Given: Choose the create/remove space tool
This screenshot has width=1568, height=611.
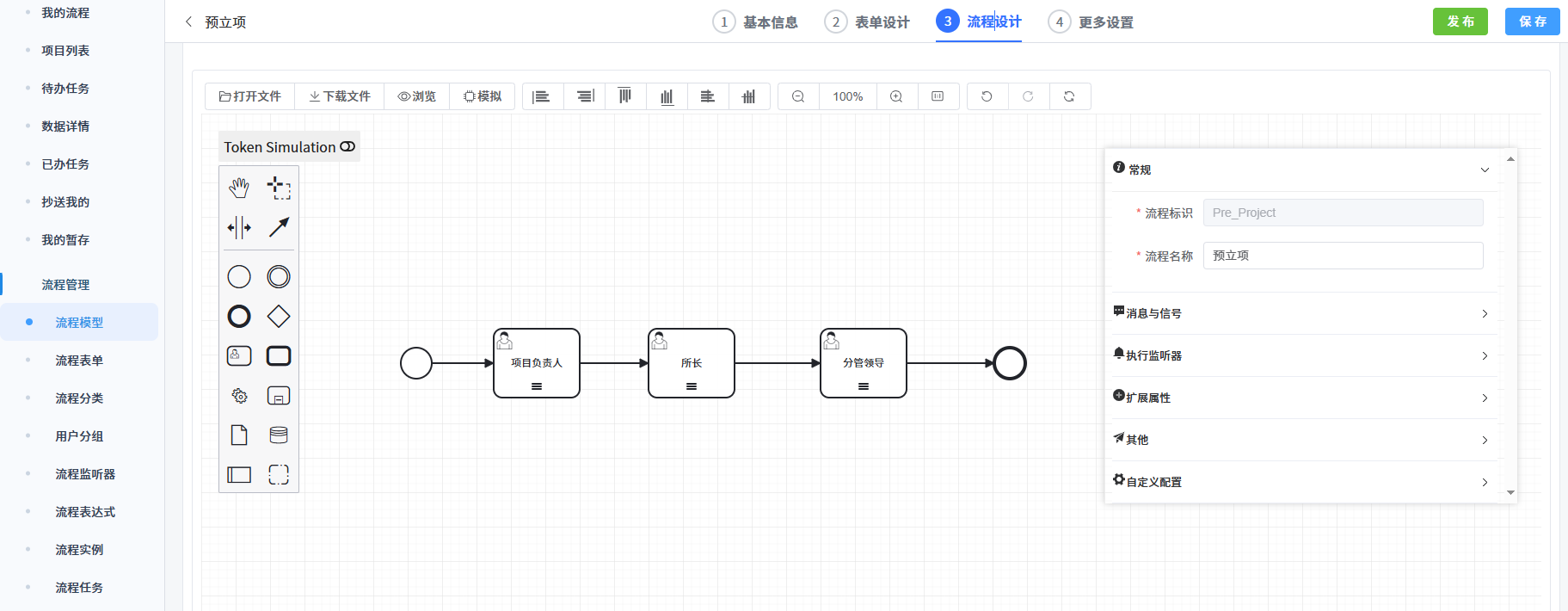Looking at the screenshot, I should coord(239,227).
